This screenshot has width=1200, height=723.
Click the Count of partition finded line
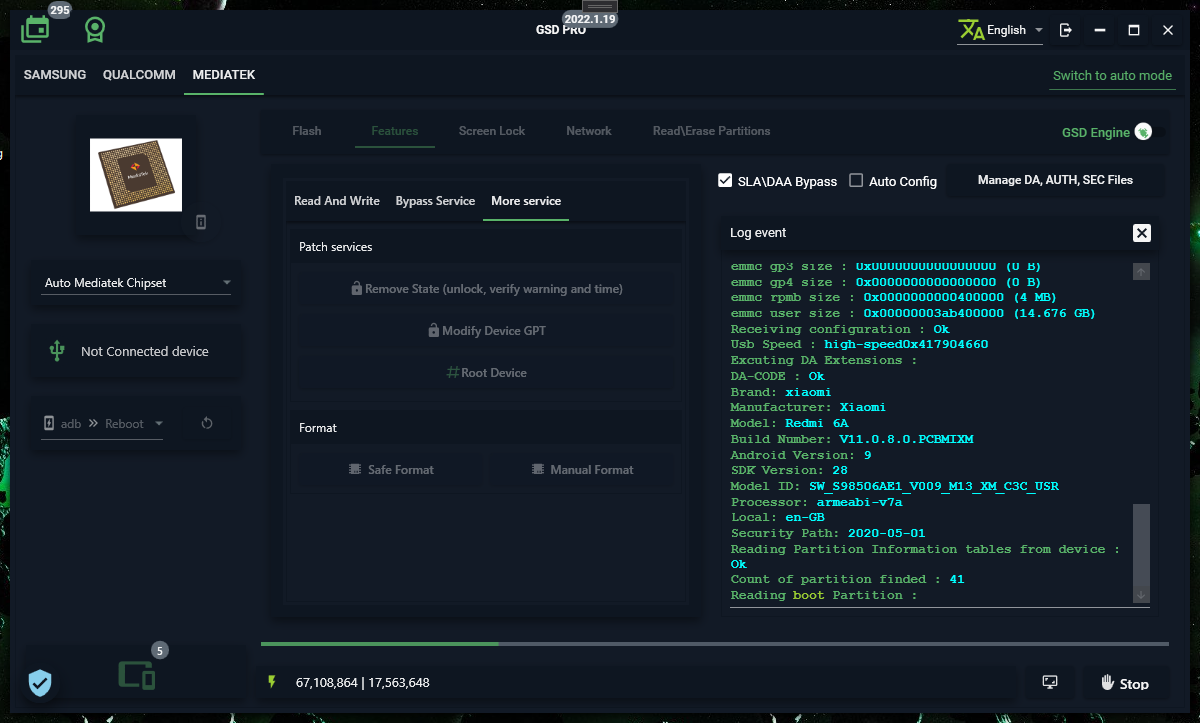click(x=847, y=579)
